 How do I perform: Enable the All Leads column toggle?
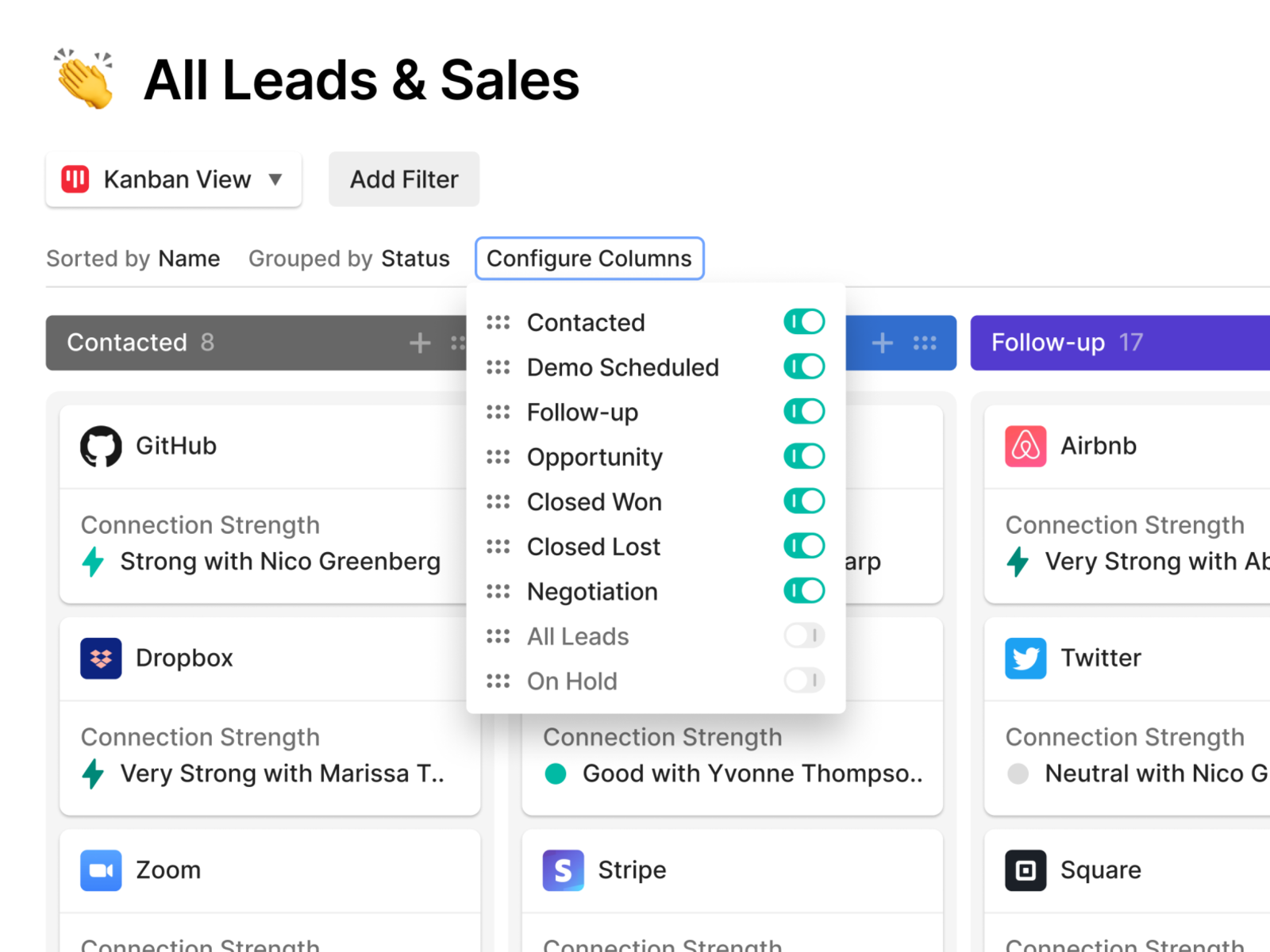pos(804,635)
